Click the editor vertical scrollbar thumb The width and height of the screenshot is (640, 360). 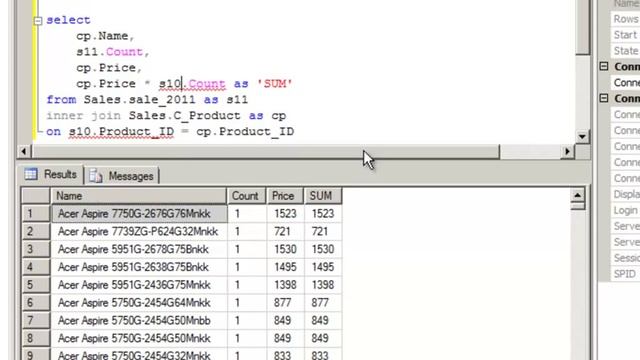point(582,27)
